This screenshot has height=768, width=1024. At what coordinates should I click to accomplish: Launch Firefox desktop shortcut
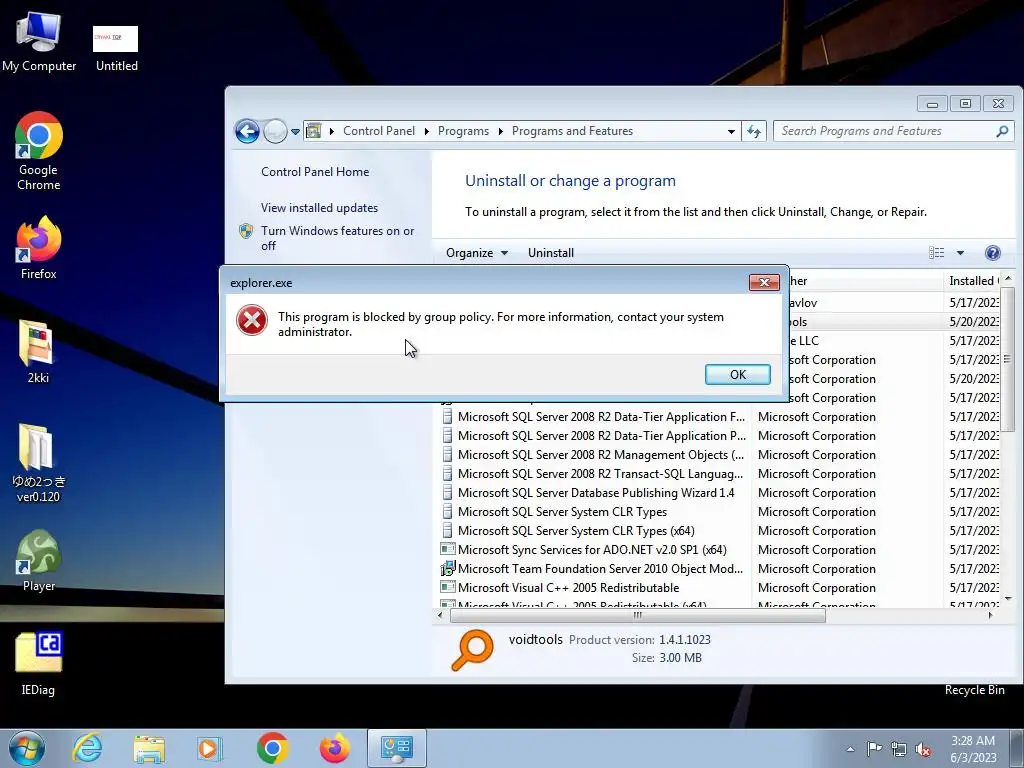[x=39, y=248]
